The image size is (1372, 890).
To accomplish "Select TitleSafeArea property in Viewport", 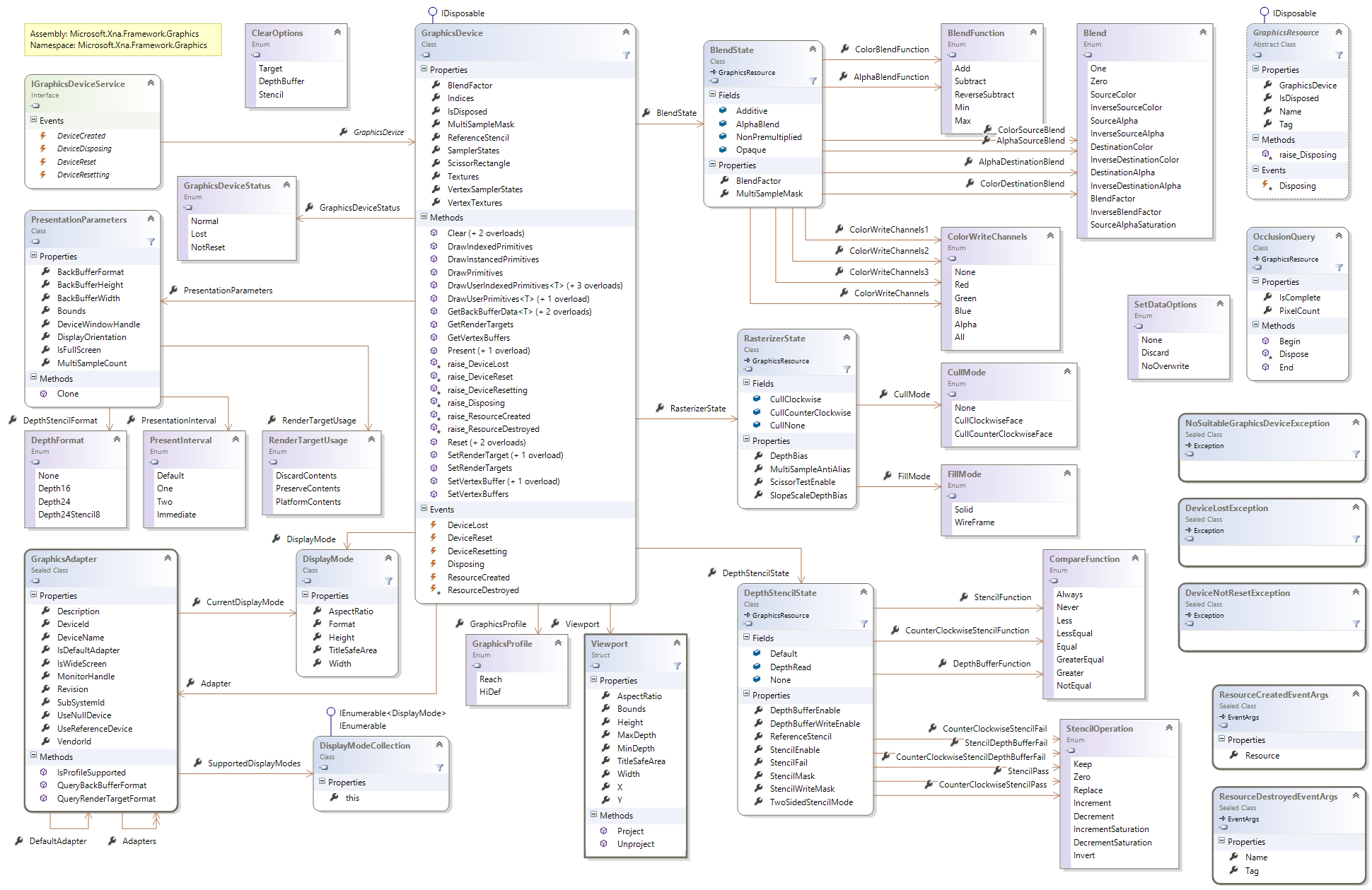I will tap(641, 761).
